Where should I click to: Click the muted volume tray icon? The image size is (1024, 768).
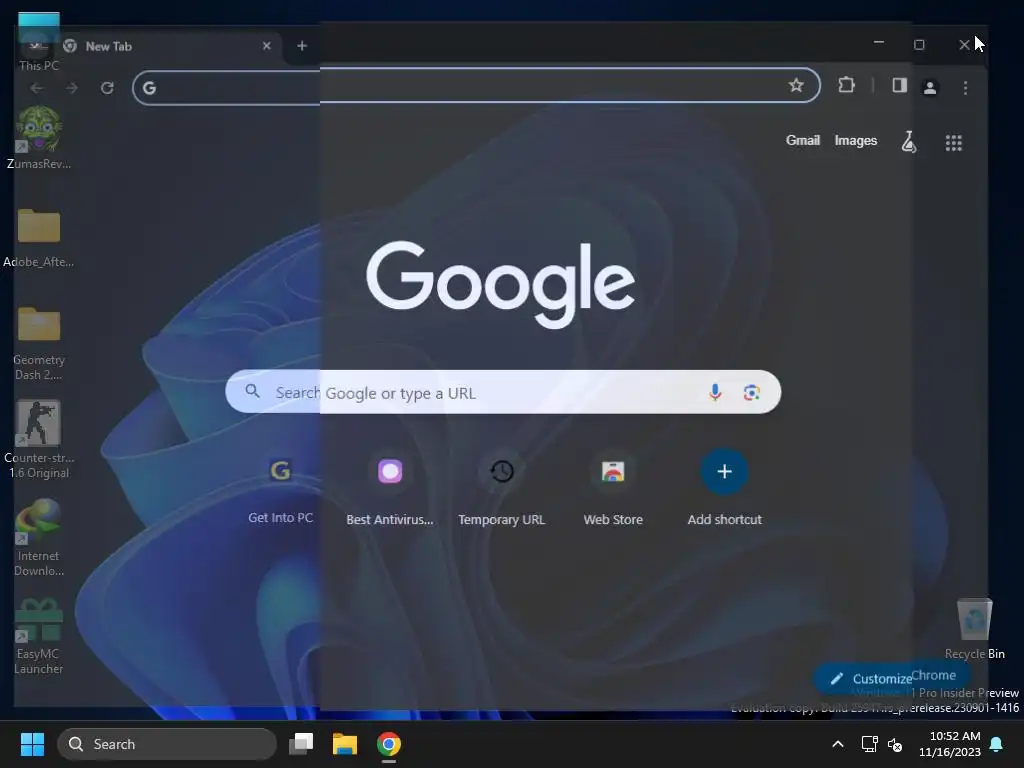coord(895,744)
